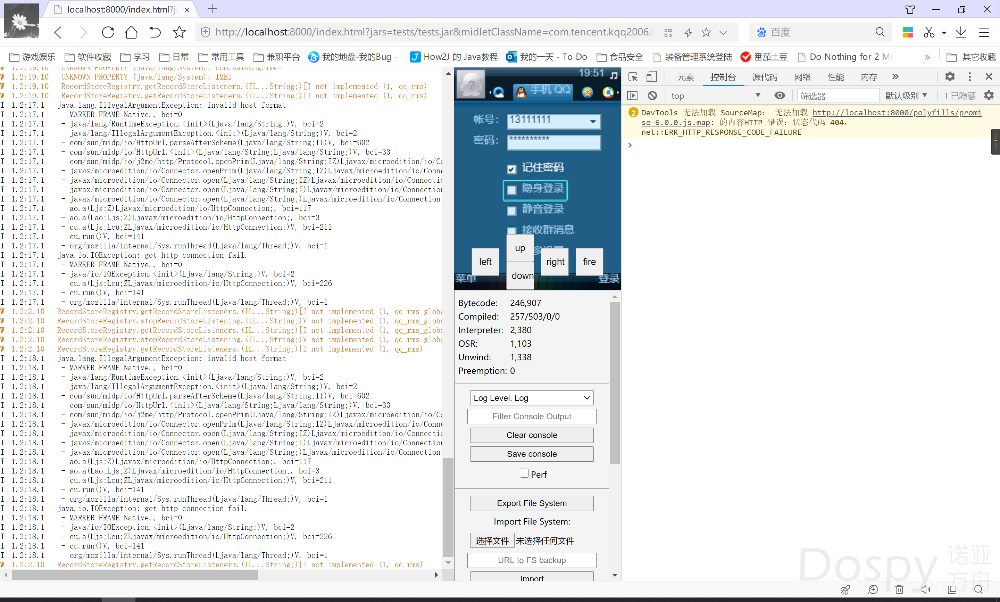Viewport: 1000px width, 602px height.
Task: Switch to the 网络 DevTools tab
Action: (802, 77)
